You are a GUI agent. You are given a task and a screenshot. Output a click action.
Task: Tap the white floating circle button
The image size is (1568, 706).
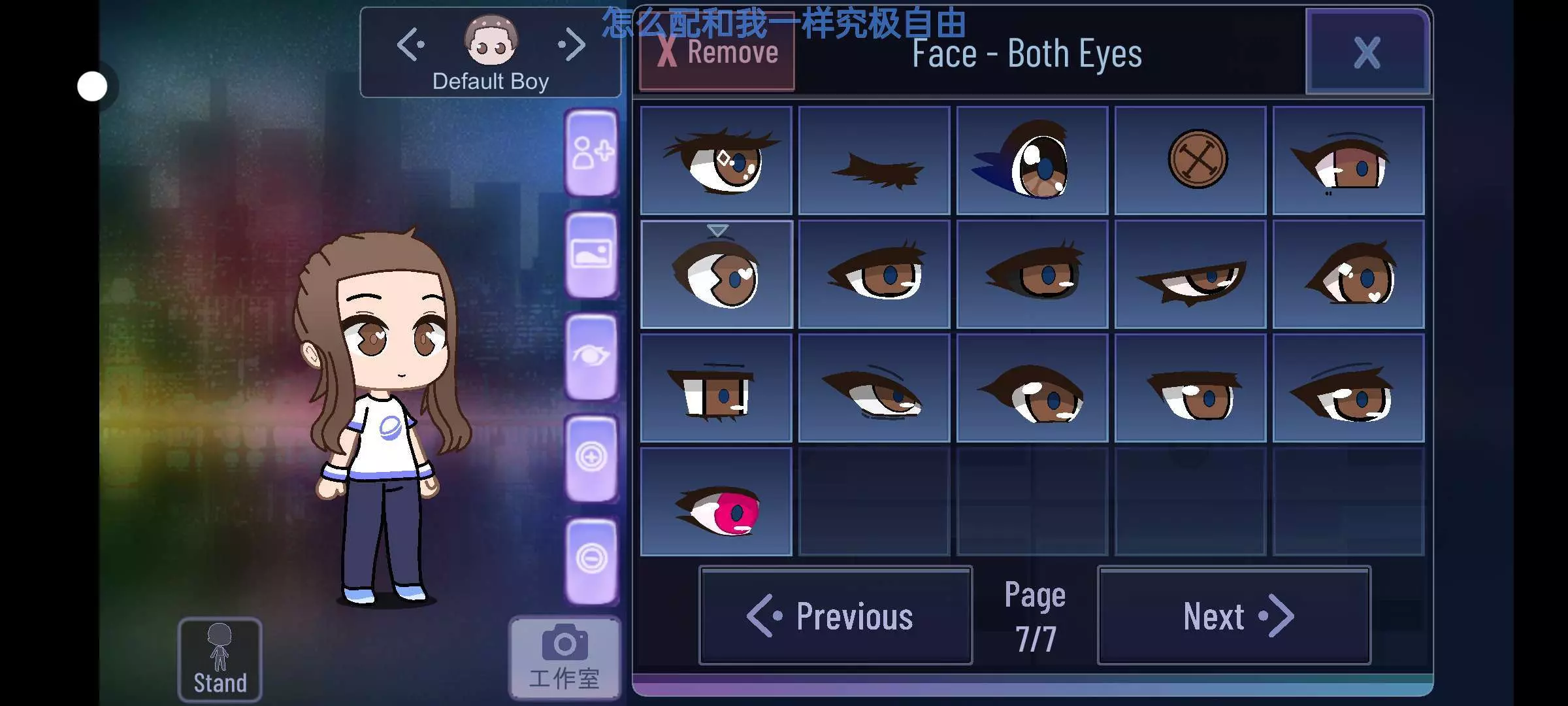pyautogui.click(x=92, y=86)
